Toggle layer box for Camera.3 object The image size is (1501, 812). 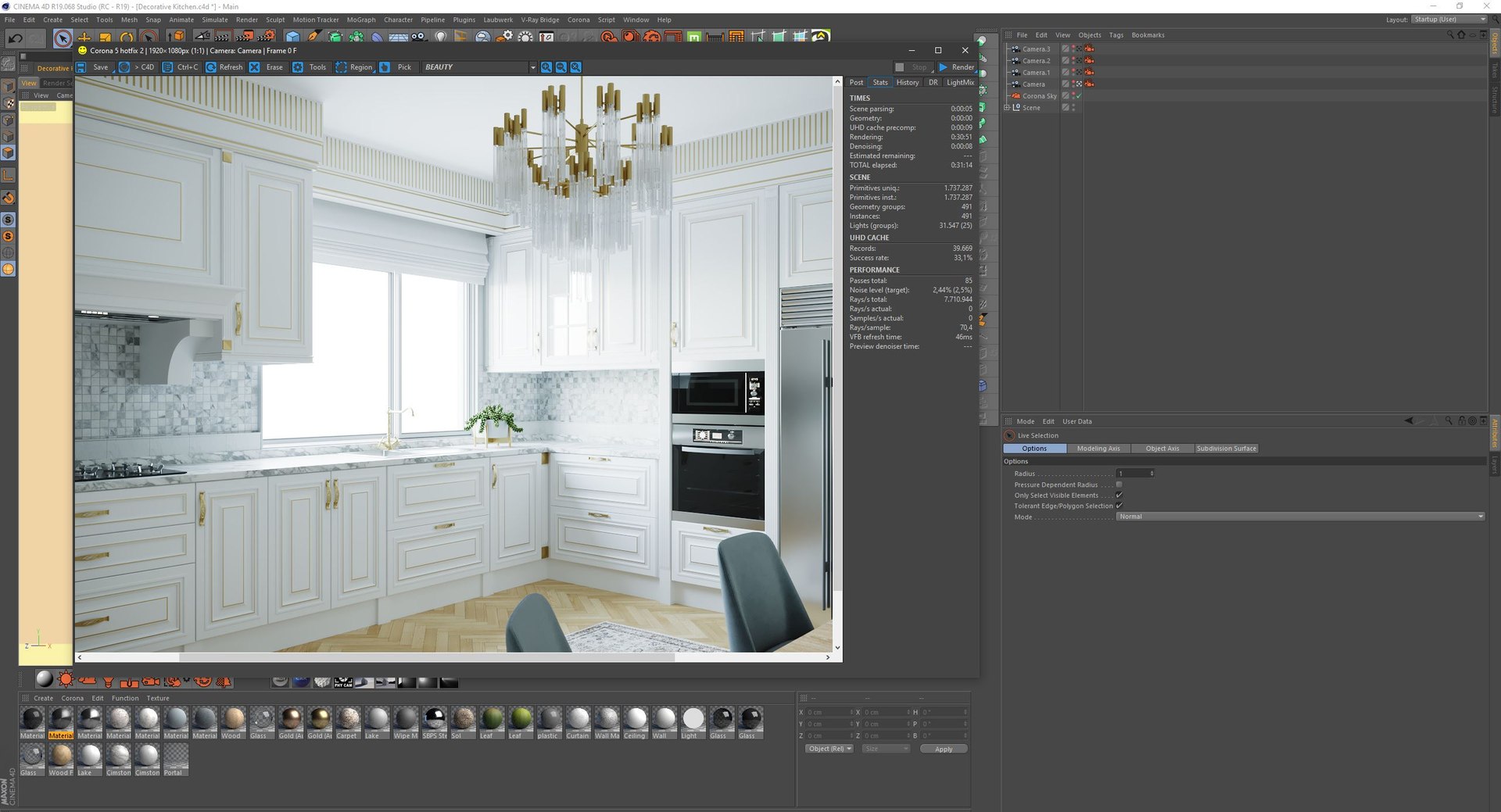[x=1065, y=48]
